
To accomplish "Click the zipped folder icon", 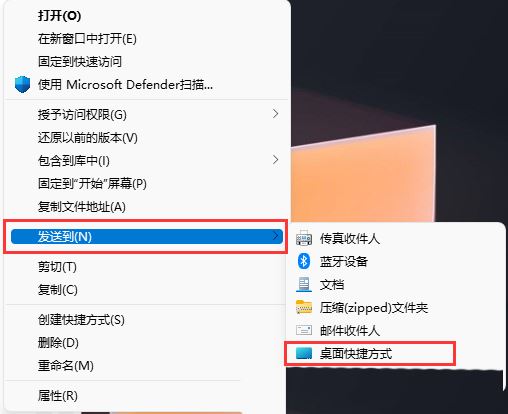I will coord(304,307).
